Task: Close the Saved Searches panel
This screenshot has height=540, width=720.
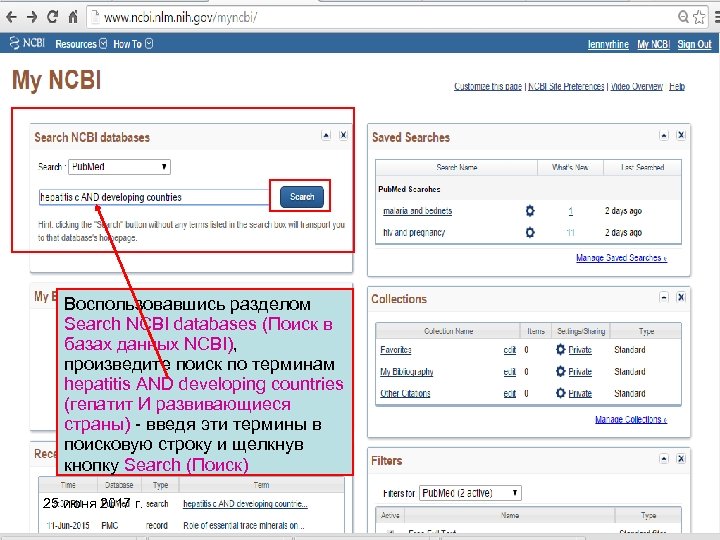Action: [x=681, y=135]
